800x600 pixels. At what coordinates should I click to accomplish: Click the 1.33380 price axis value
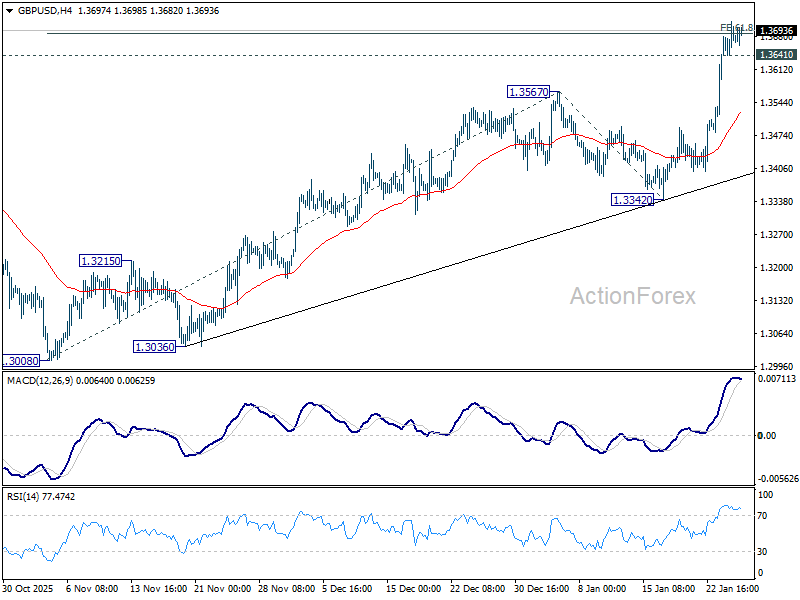tap(777, 202)
